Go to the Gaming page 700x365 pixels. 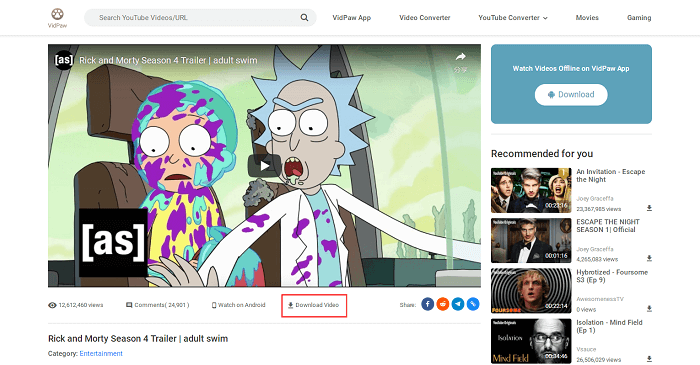639,17
